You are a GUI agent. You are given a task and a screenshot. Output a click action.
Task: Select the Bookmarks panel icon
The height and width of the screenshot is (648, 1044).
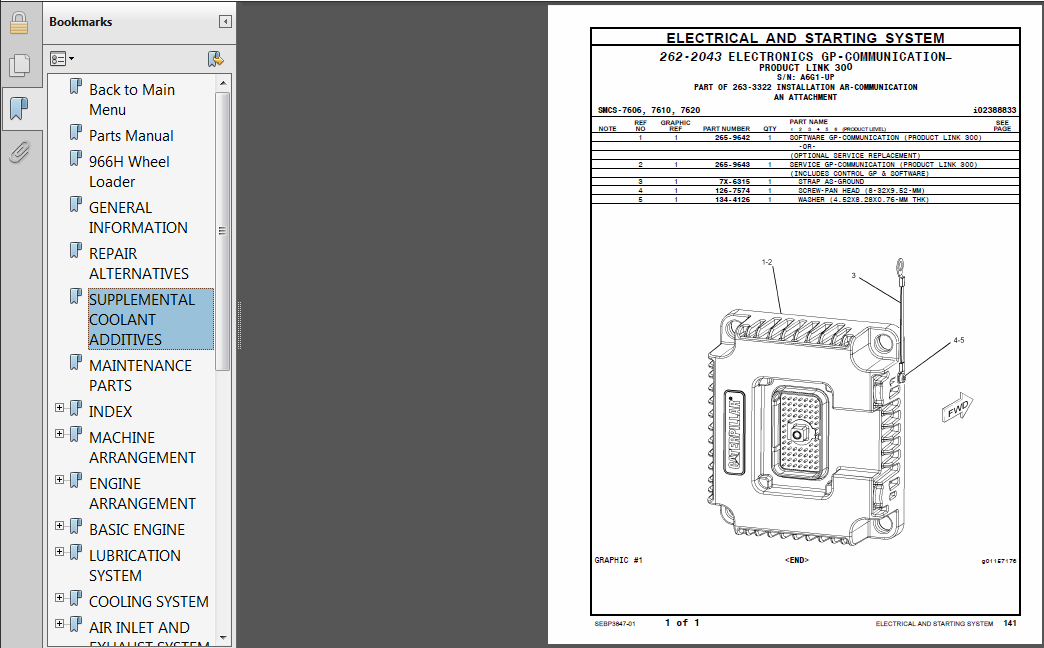click(x=19, y=107)
